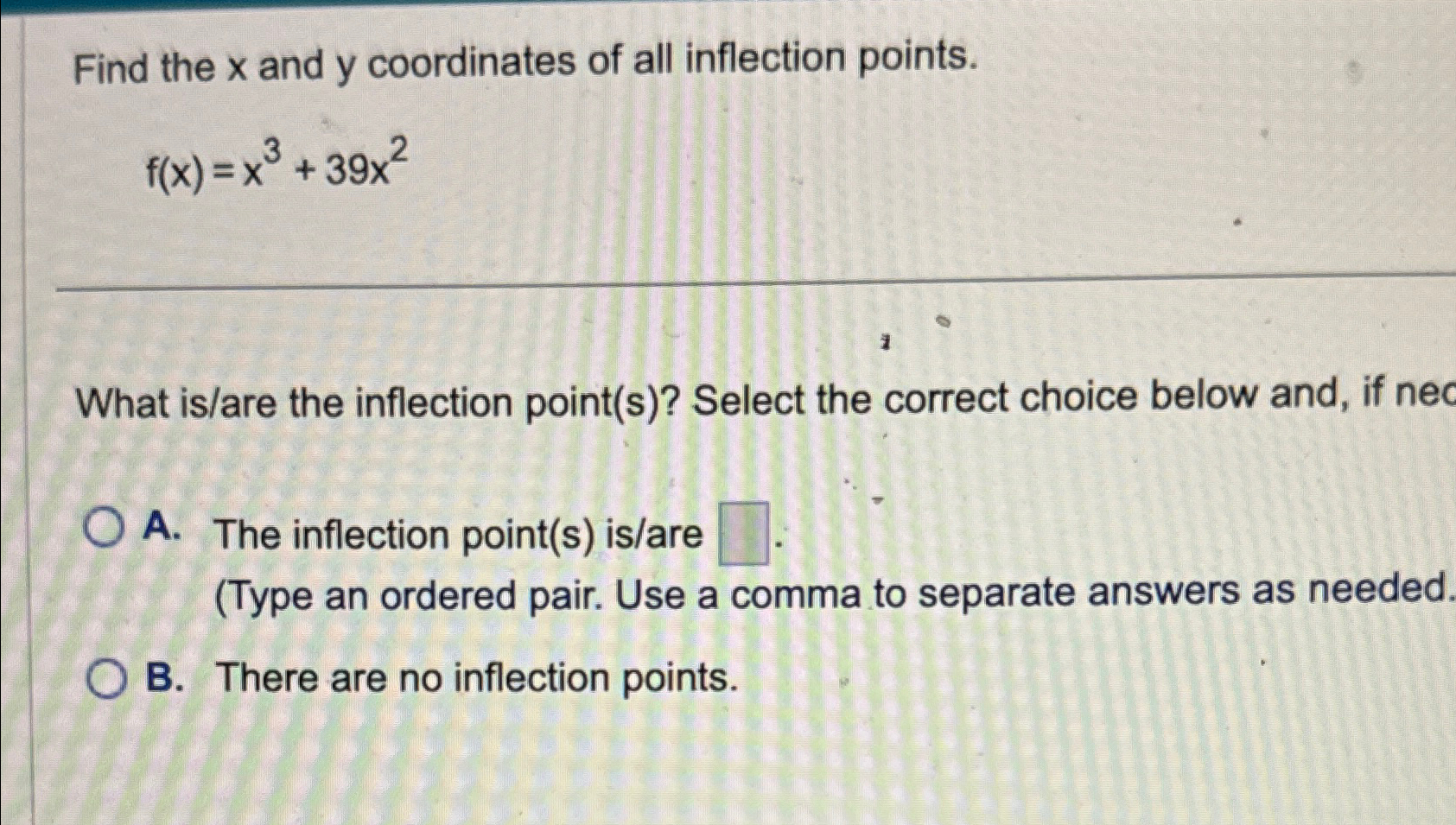This screenshot has height=825, width=1456.
Task: Click the label 'B.' next to second choice
Action: pyautogui.click(x=162, y=678)
